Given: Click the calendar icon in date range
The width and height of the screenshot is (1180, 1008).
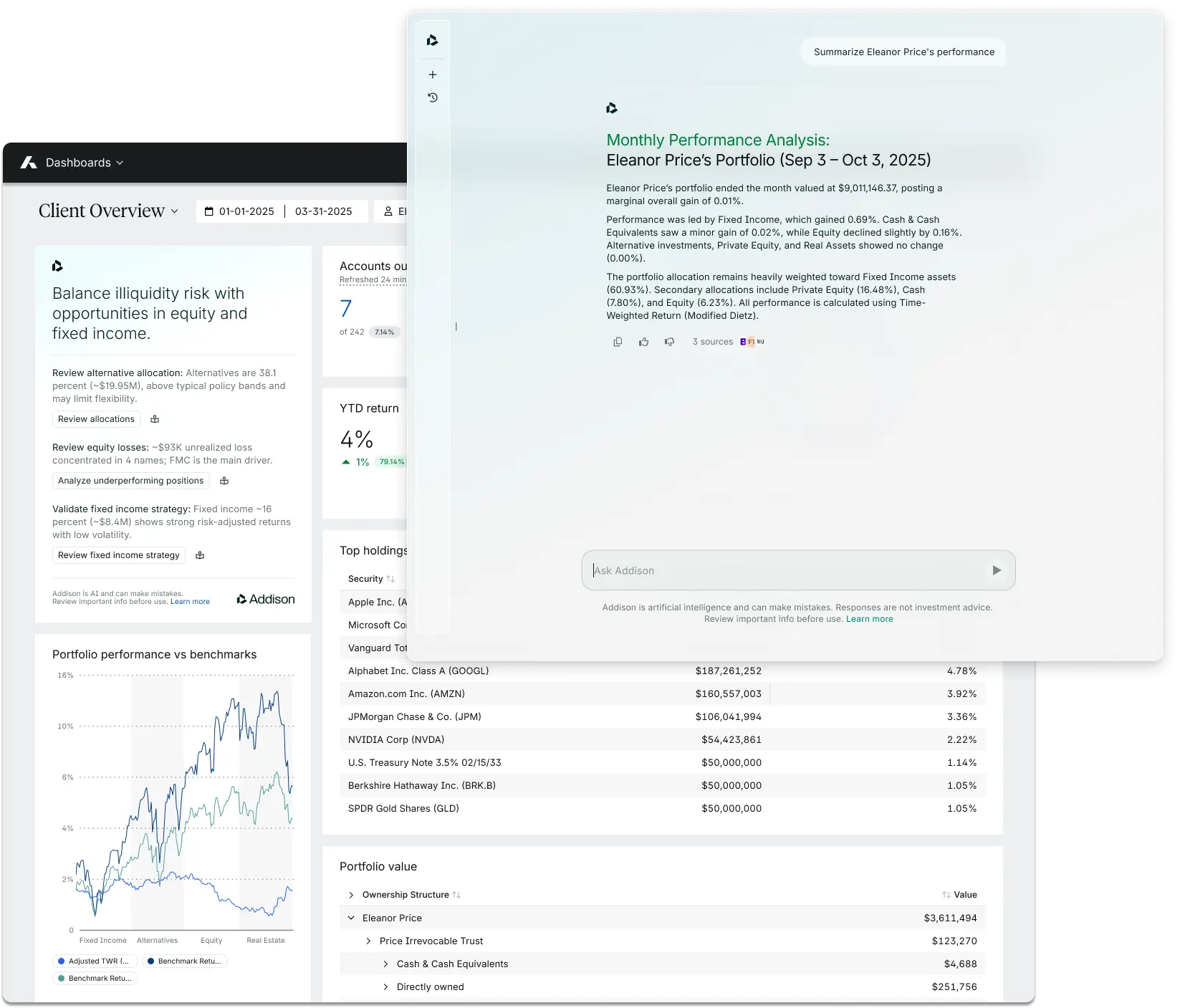Looking at the screenshot, I should click(x=209, y=211).
